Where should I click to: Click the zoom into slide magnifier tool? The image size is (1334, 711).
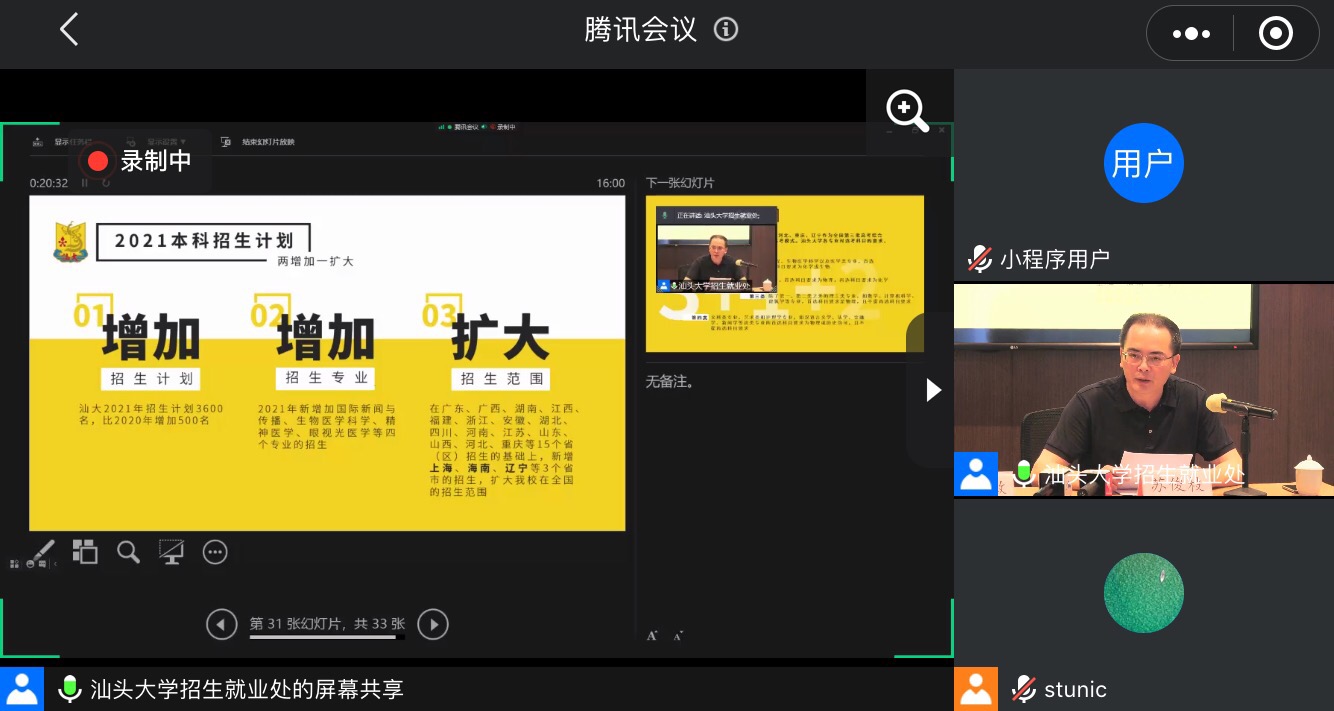(x=128, y=552)
